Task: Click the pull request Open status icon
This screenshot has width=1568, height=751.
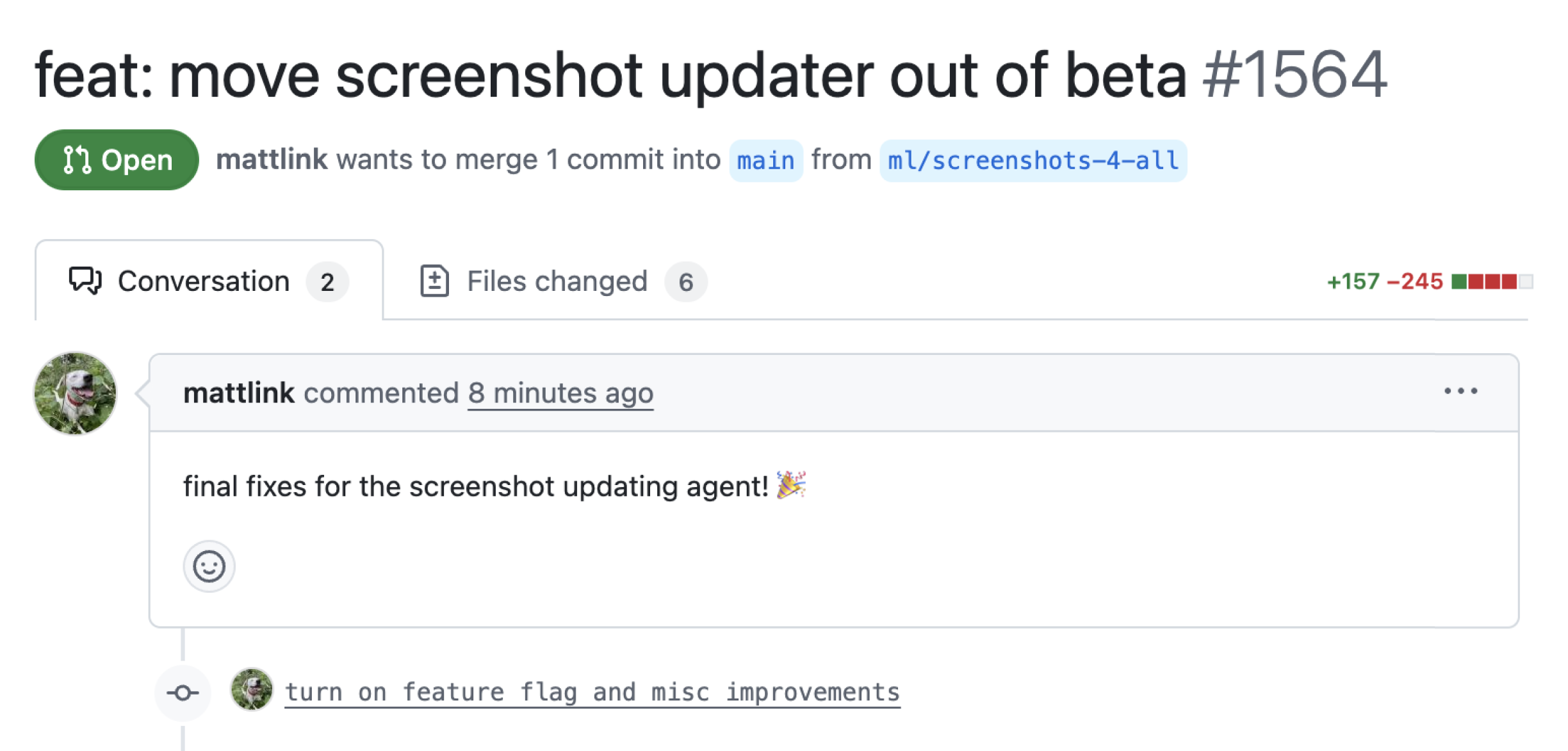Action: [77, 160]
